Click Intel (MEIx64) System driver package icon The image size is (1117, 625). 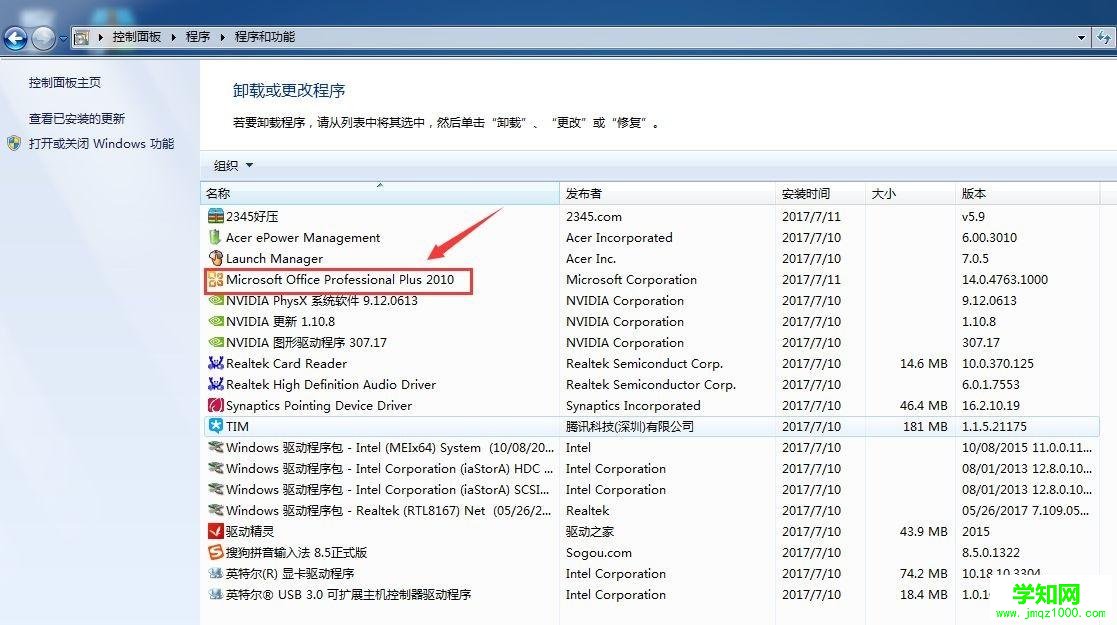(x=216, y=448)
